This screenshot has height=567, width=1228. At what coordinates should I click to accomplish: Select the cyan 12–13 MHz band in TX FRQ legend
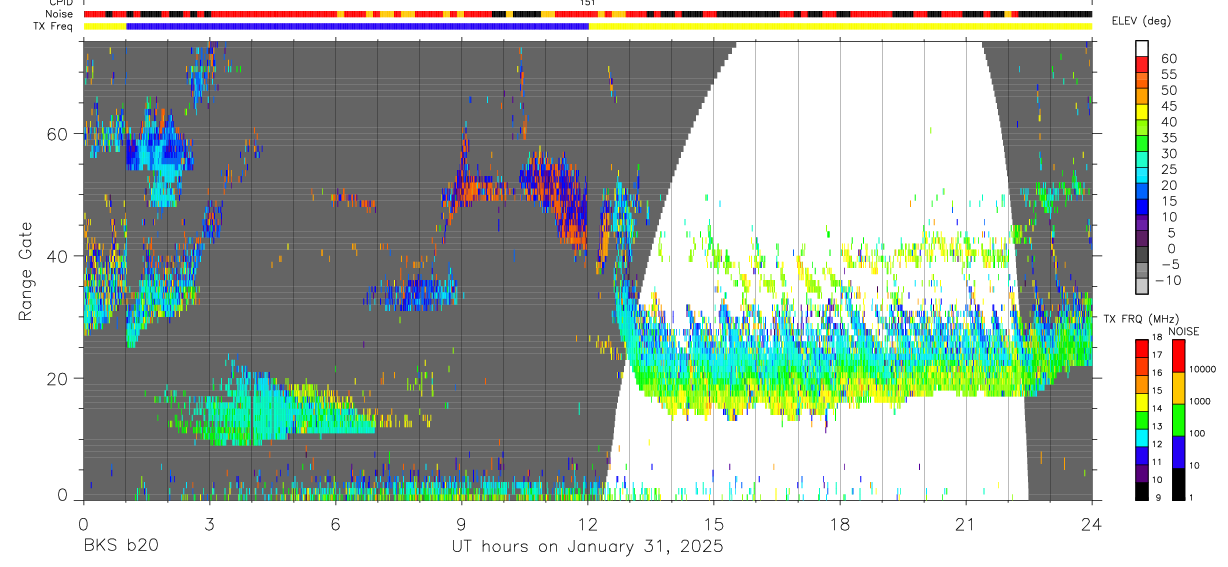(1141, 437)
